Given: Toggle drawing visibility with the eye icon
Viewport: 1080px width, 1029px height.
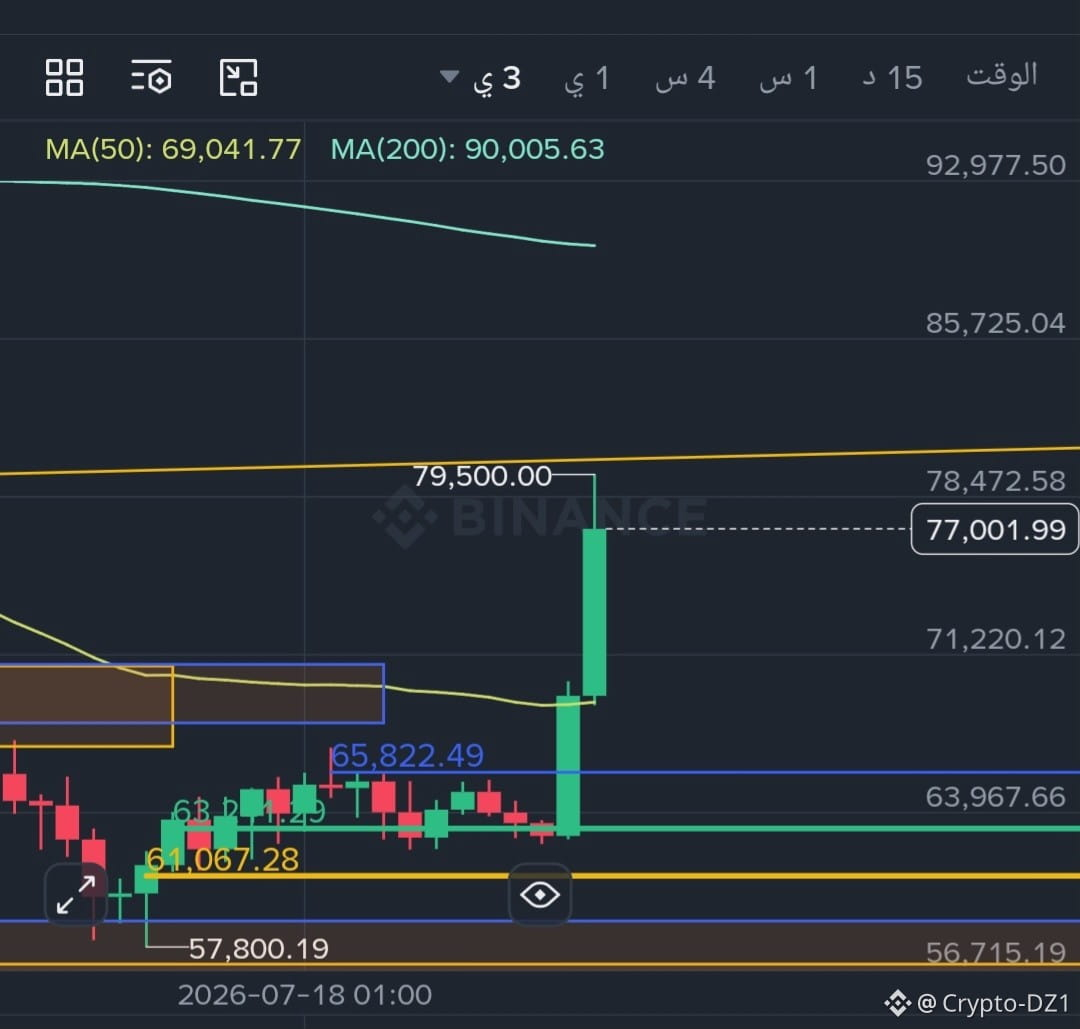Looking at the screenshot, I should 540,895.
